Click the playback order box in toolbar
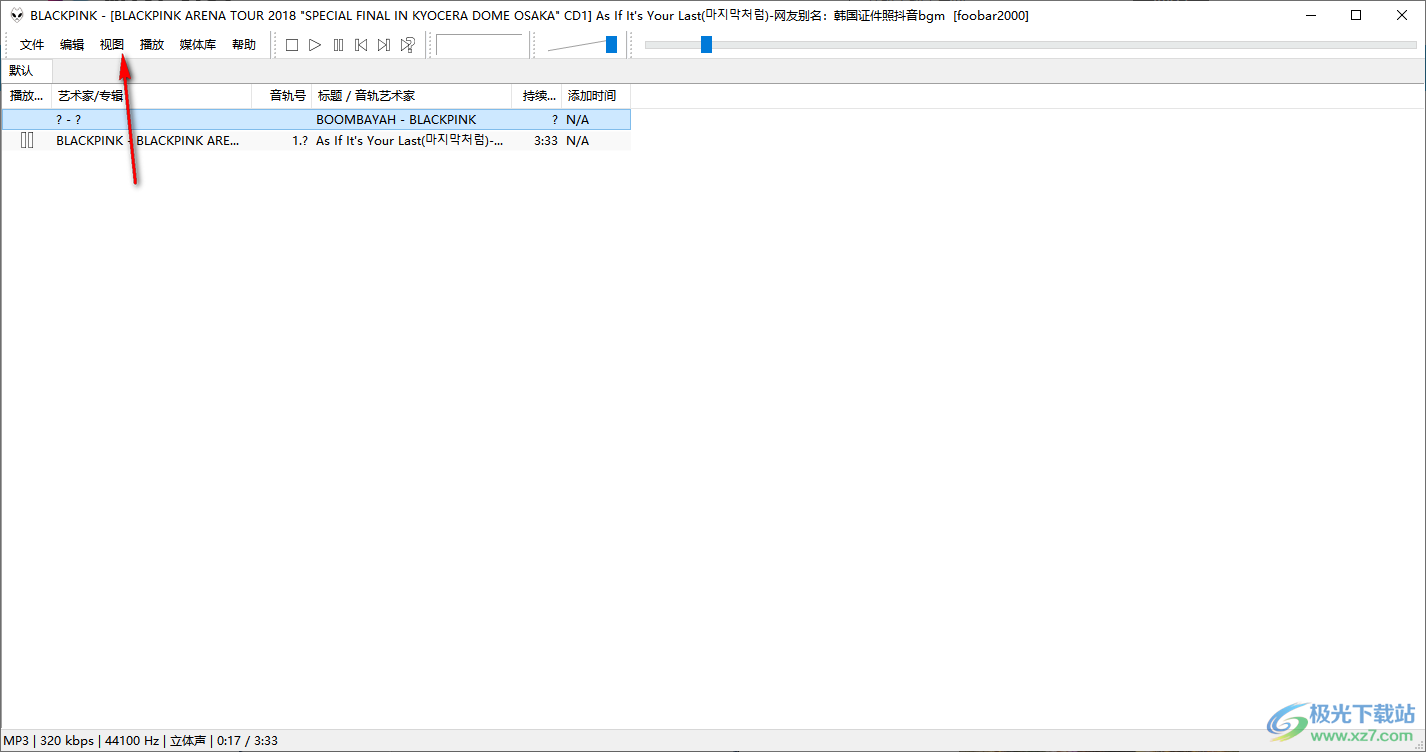Image resolution: width=1426 pixels, height=752 pixels. 480,45
